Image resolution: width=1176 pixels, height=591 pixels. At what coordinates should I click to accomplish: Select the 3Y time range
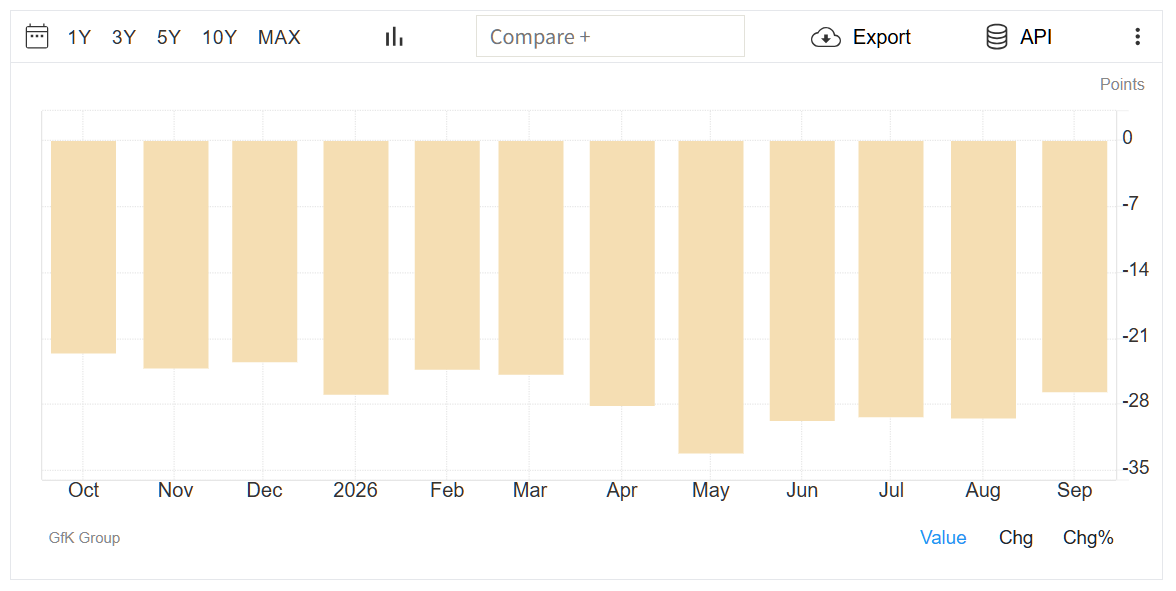(x=124, y=37)
